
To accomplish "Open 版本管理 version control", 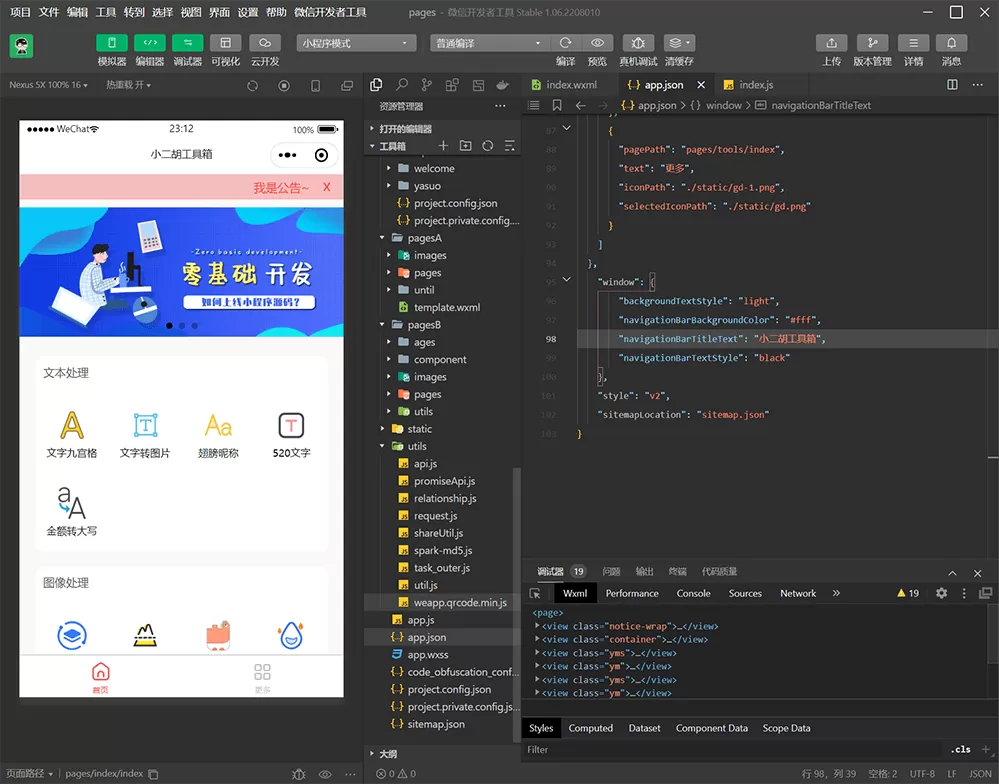I will click(x=872, y=43).
